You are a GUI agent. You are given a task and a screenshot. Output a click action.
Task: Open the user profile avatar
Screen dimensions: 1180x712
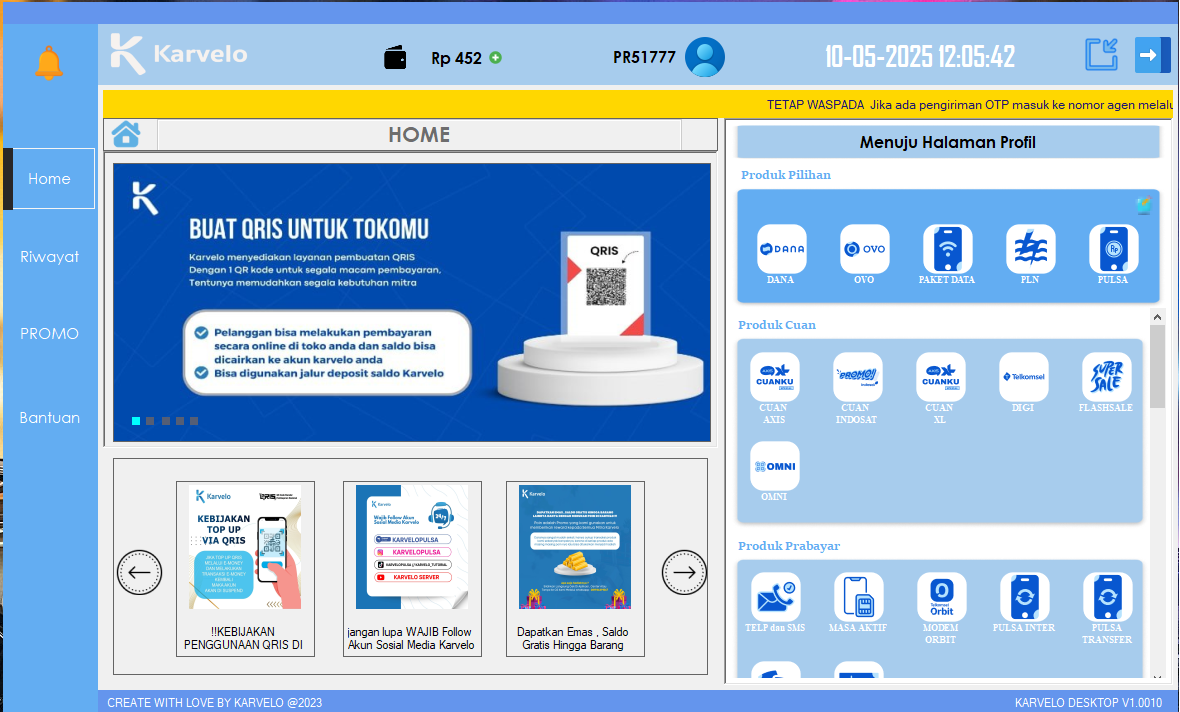[x=705, y=57]
